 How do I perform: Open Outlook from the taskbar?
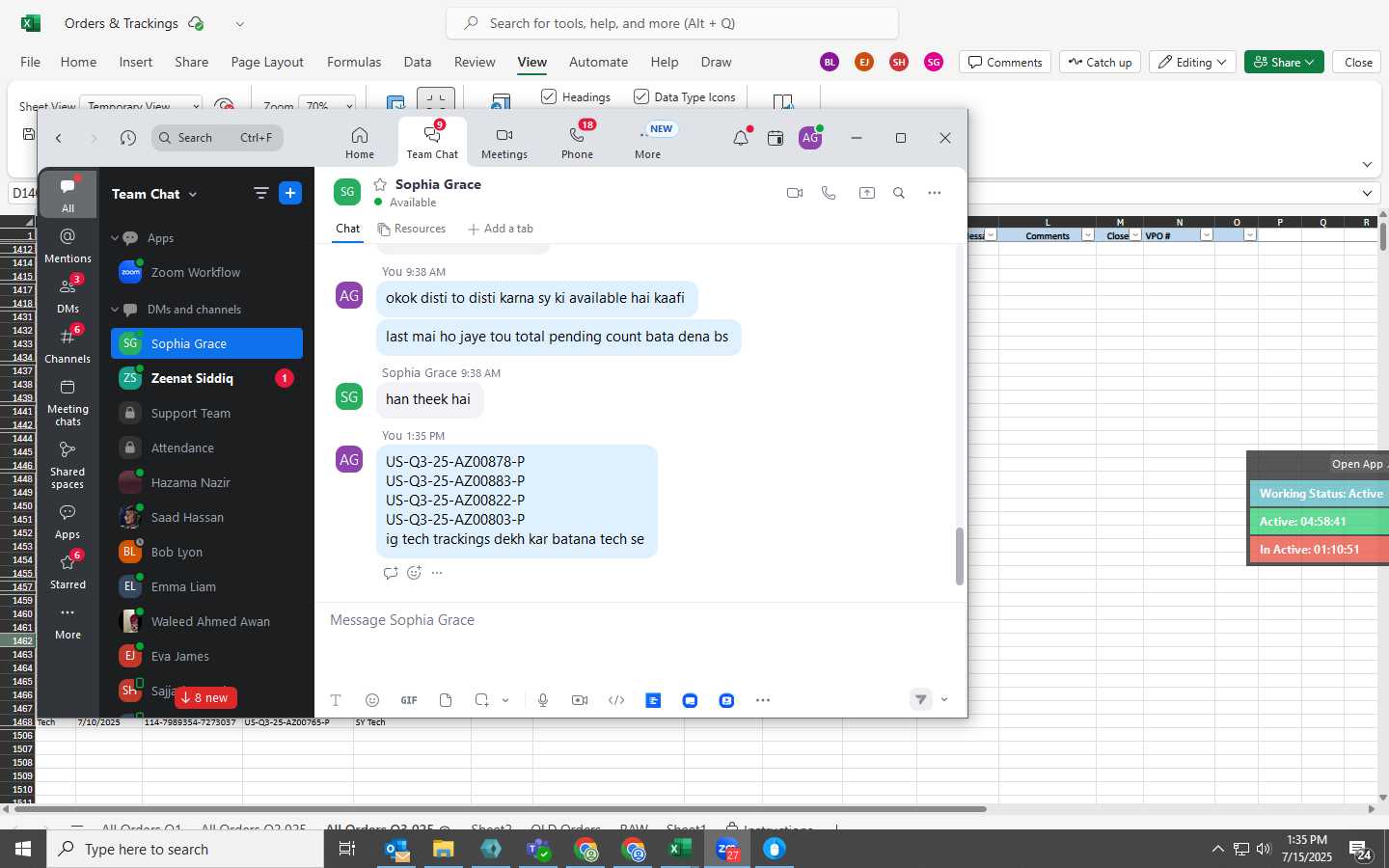pos(396,849)
